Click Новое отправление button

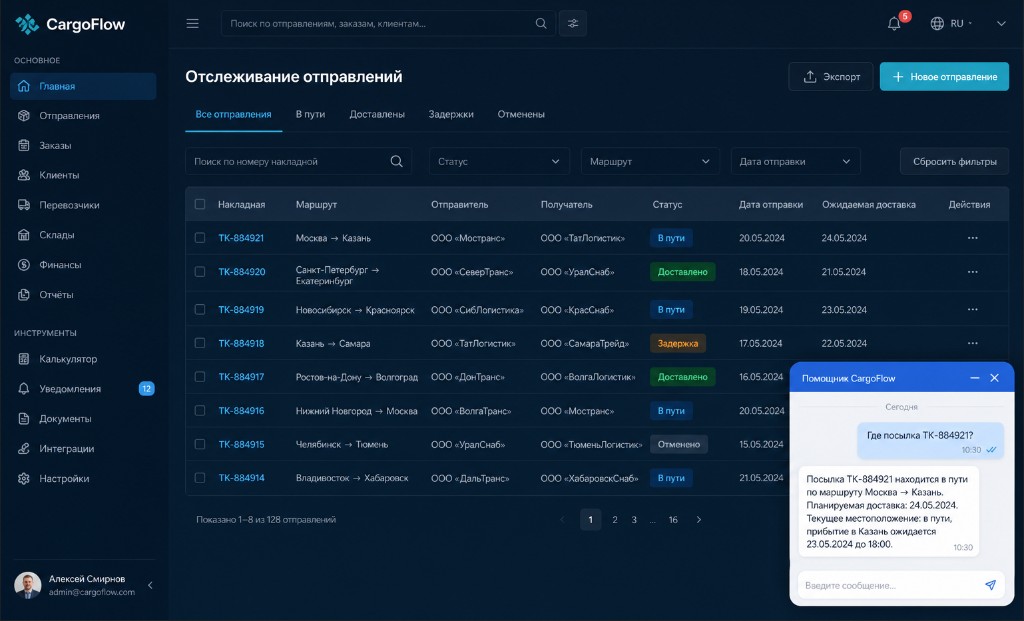pos(944,76)
